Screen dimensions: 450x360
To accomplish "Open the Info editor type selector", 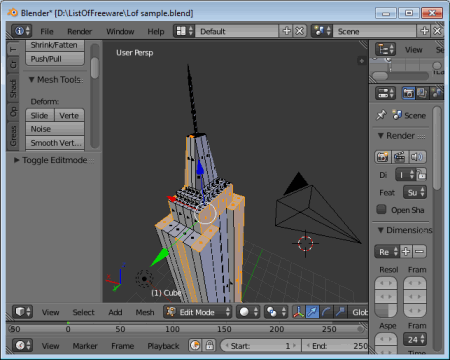I will pyautogui.click(x=22, y=31).
